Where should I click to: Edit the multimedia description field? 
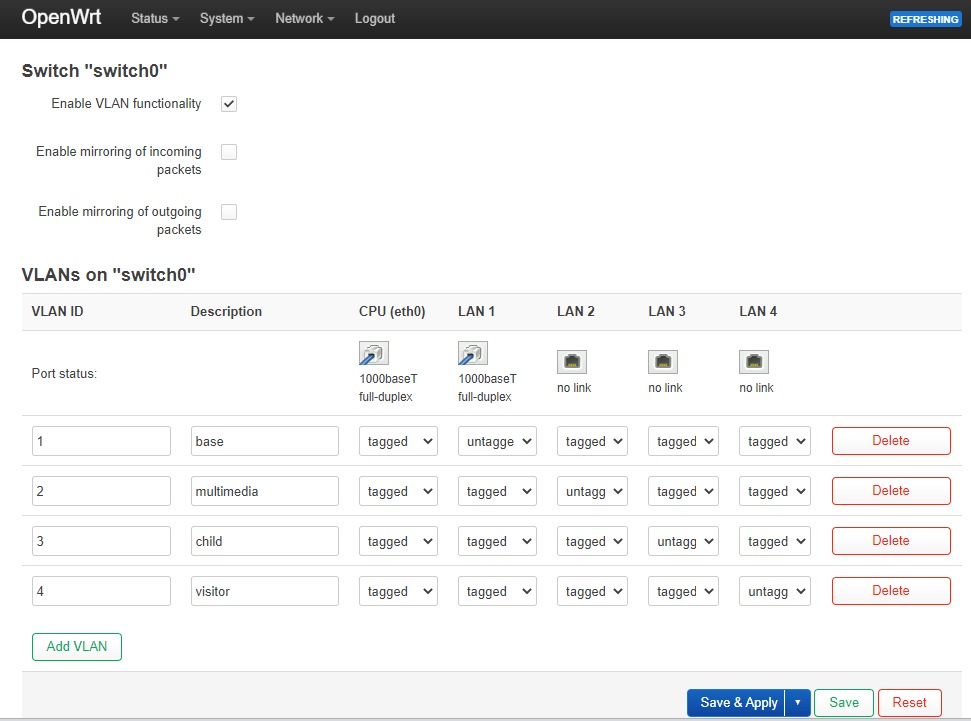pyautogui.click(x=264, y=491)
